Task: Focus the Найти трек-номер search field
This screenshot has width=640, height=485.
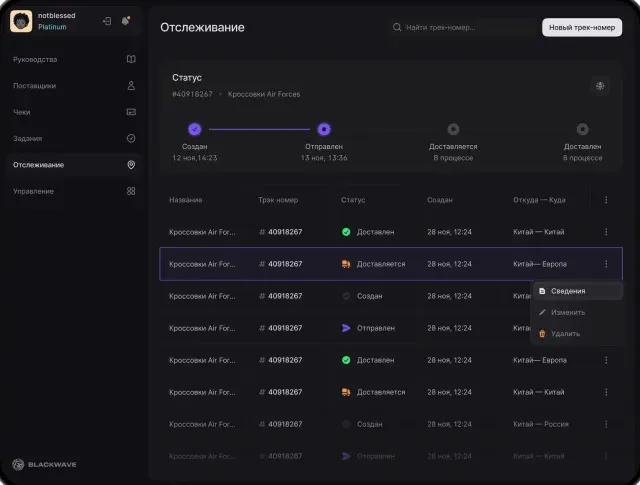Action: tap(463, 27)
